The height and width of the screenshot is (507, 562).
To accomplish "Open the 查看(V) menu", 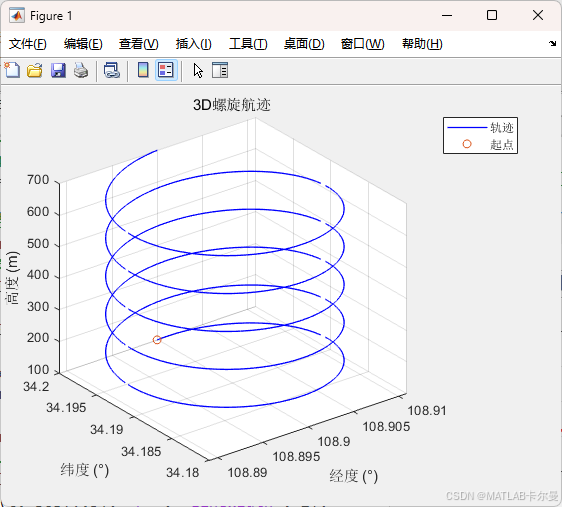I will click(139, 44).
